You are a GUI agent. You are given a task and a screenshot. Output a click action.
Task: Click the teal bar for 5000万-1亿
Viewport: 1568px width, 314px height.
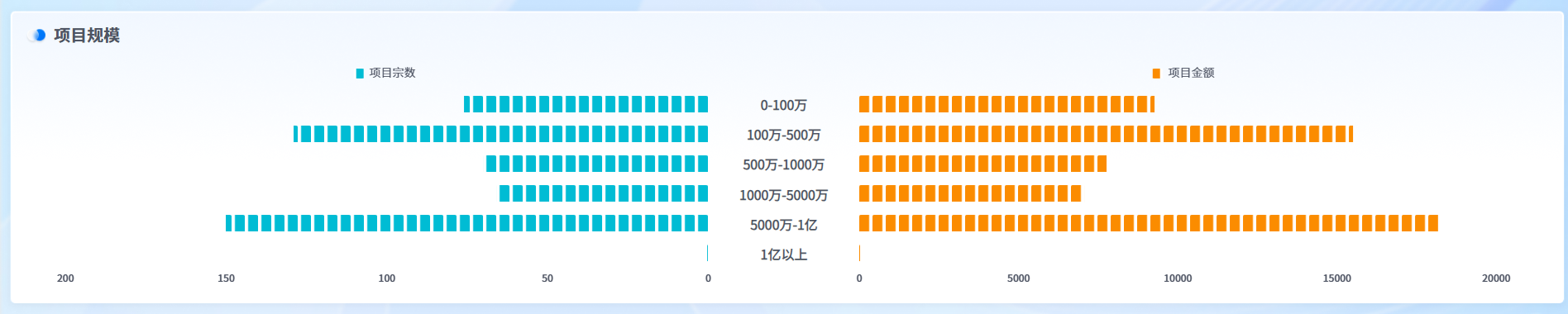tap(466, 223)
